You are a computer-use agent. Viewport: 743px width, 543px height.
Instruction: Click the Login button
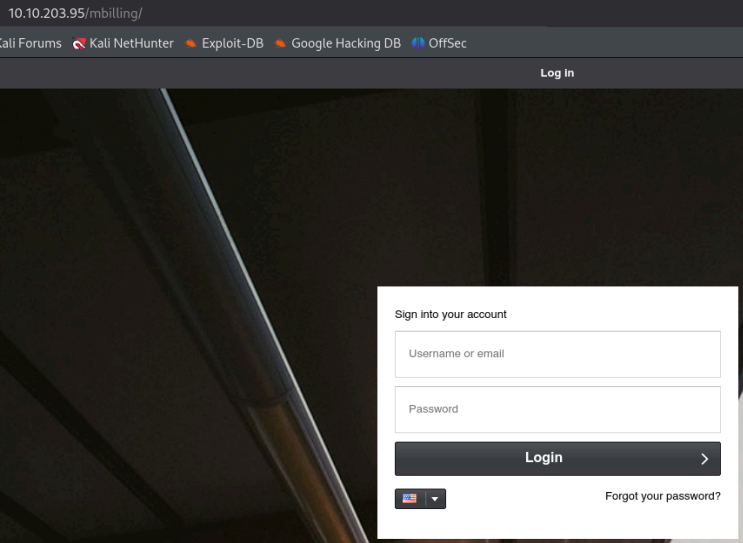click(557, 458)
